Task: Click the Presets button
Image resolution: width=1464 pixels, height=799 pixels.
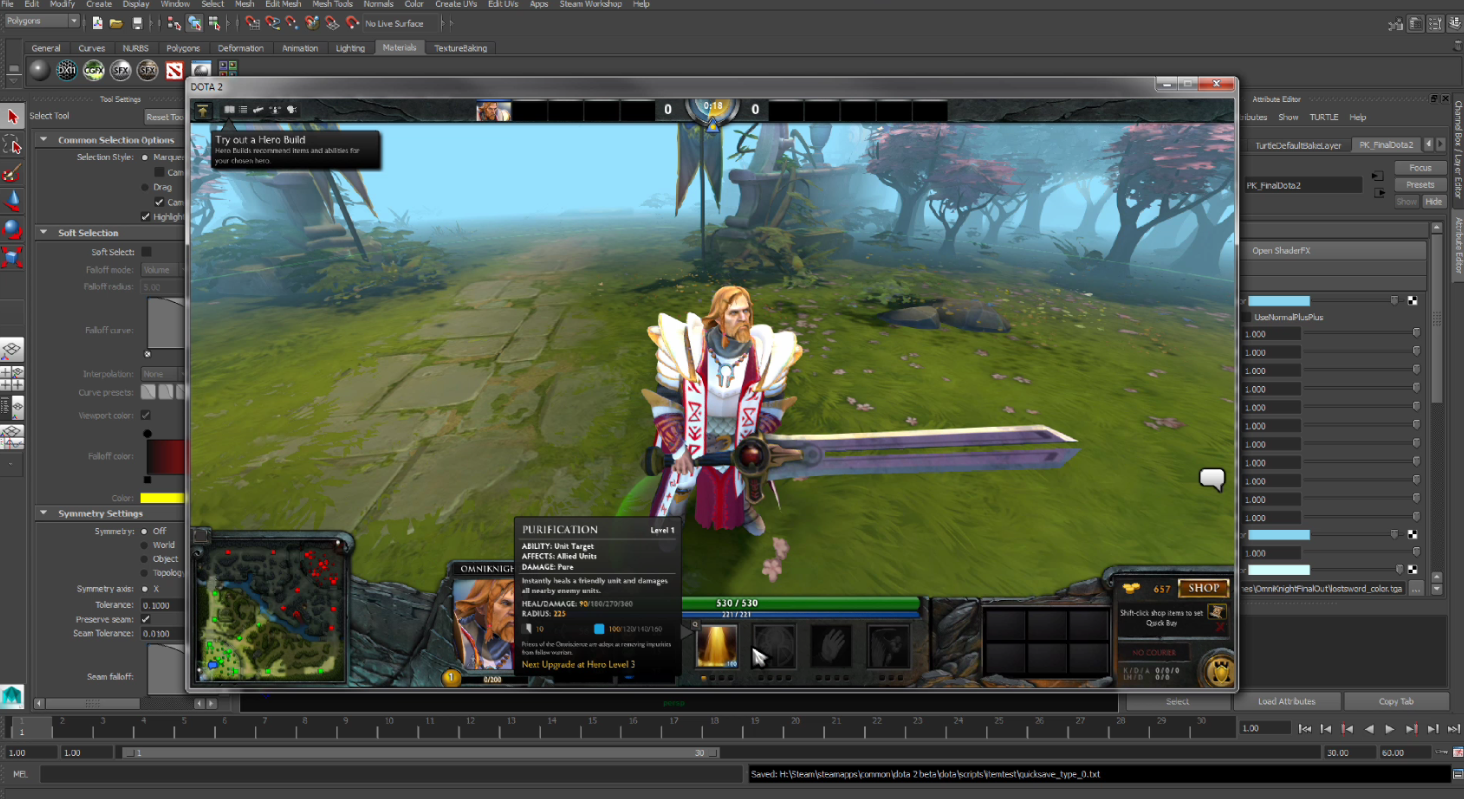Action: pos(1420,185)
